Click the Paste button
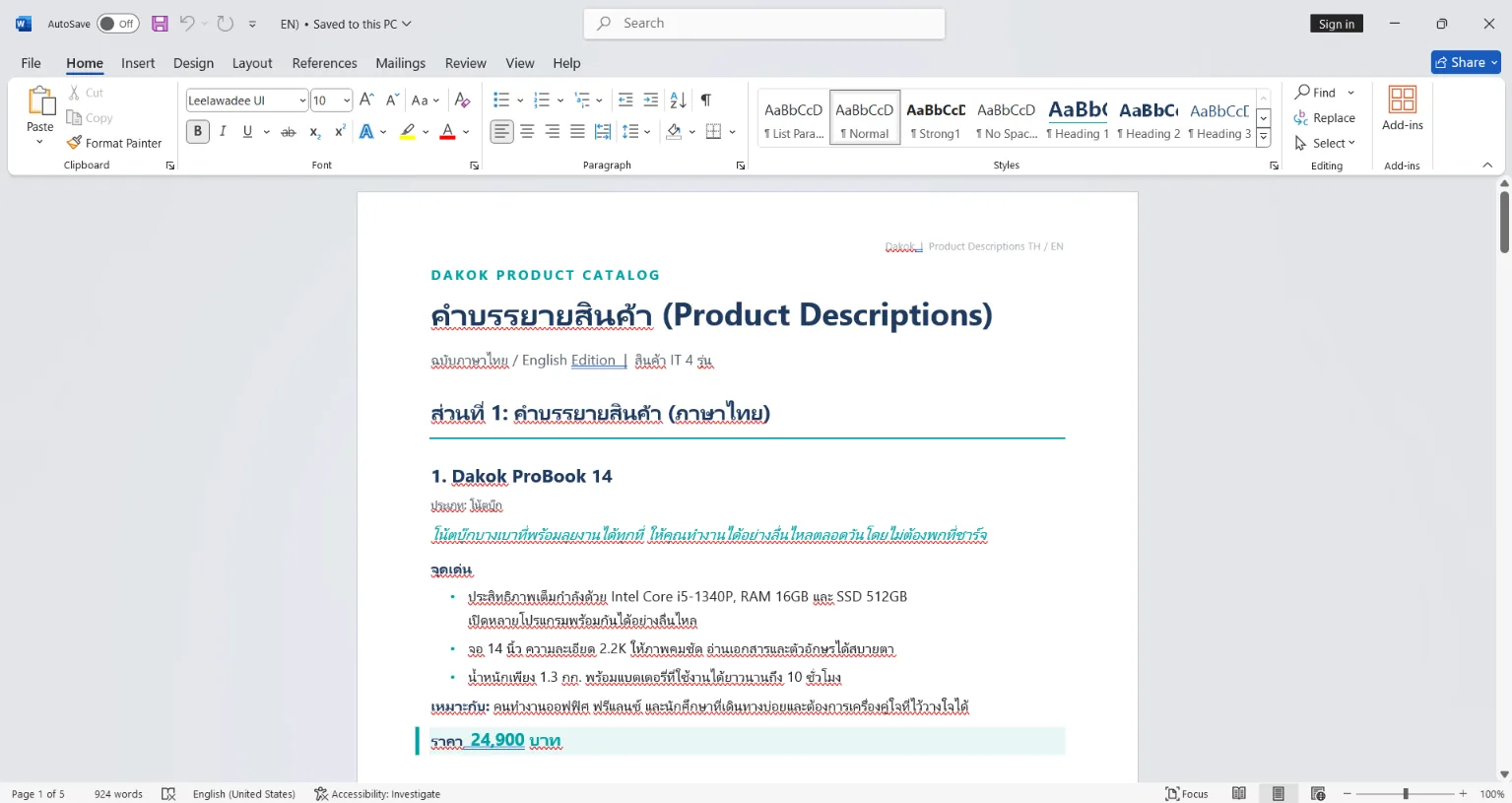Viewport: 1512px width, 803px height. [40, 116]
